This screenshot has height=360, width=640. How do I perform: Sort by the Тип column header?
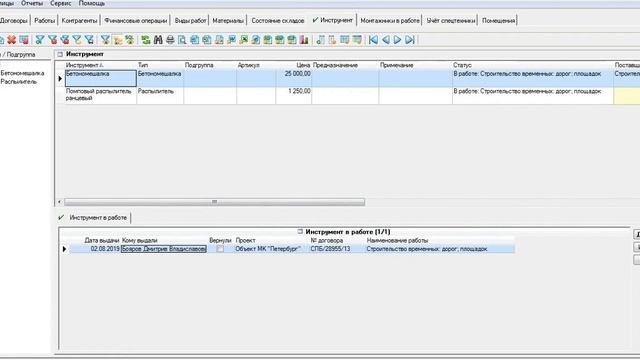160,65
